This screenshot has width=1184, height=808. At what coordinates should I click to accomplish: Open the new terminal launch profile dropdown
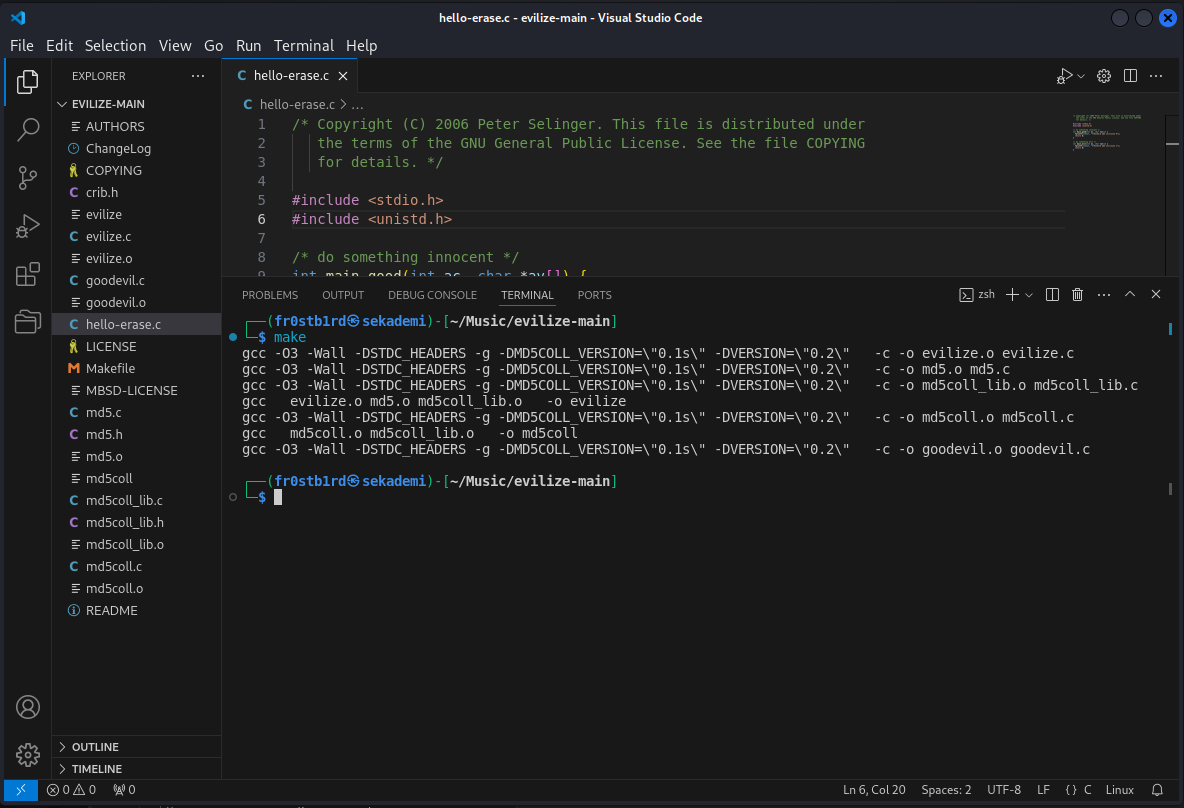[x=1029, y=295]
